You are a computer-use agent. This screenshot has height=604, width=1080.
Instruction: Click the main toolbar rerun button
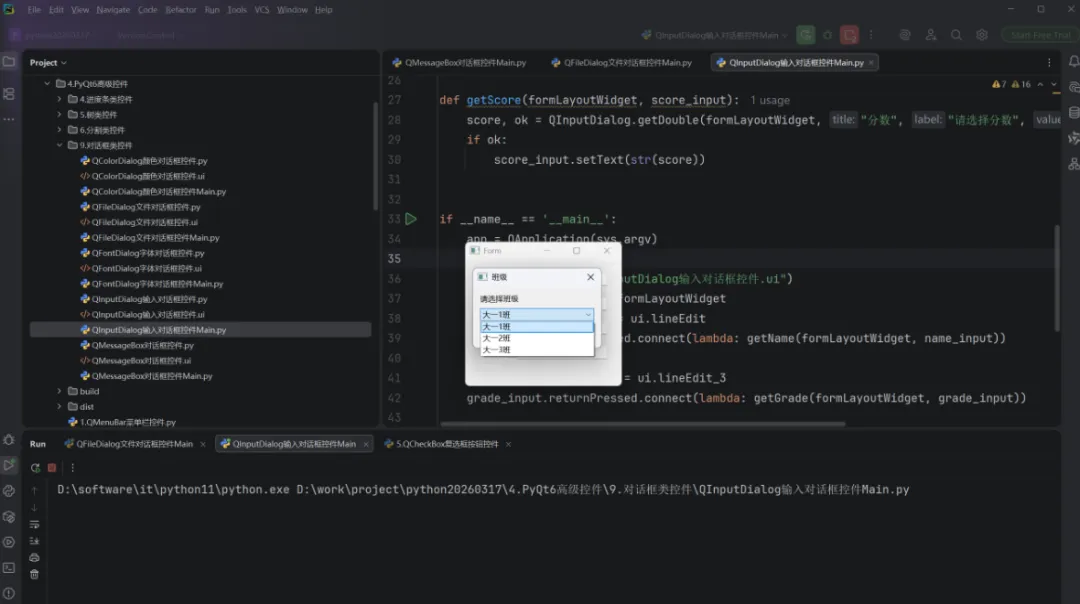coord(805,35)
